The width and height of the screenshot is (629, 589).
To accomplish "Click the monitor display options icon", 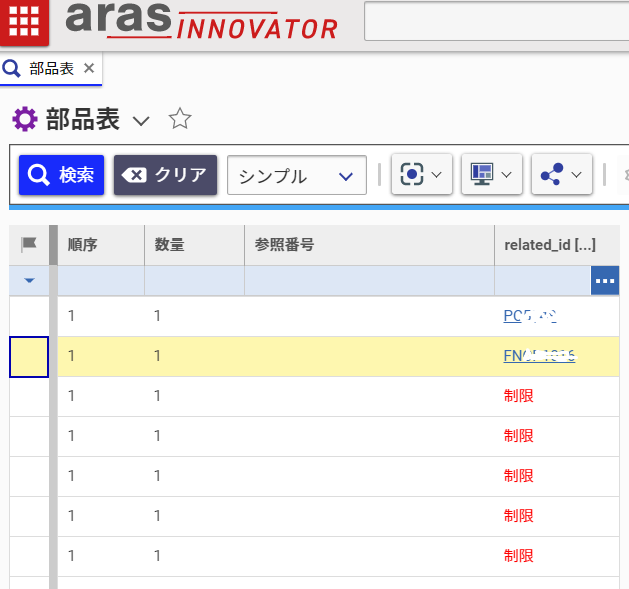I will (491, 175).
